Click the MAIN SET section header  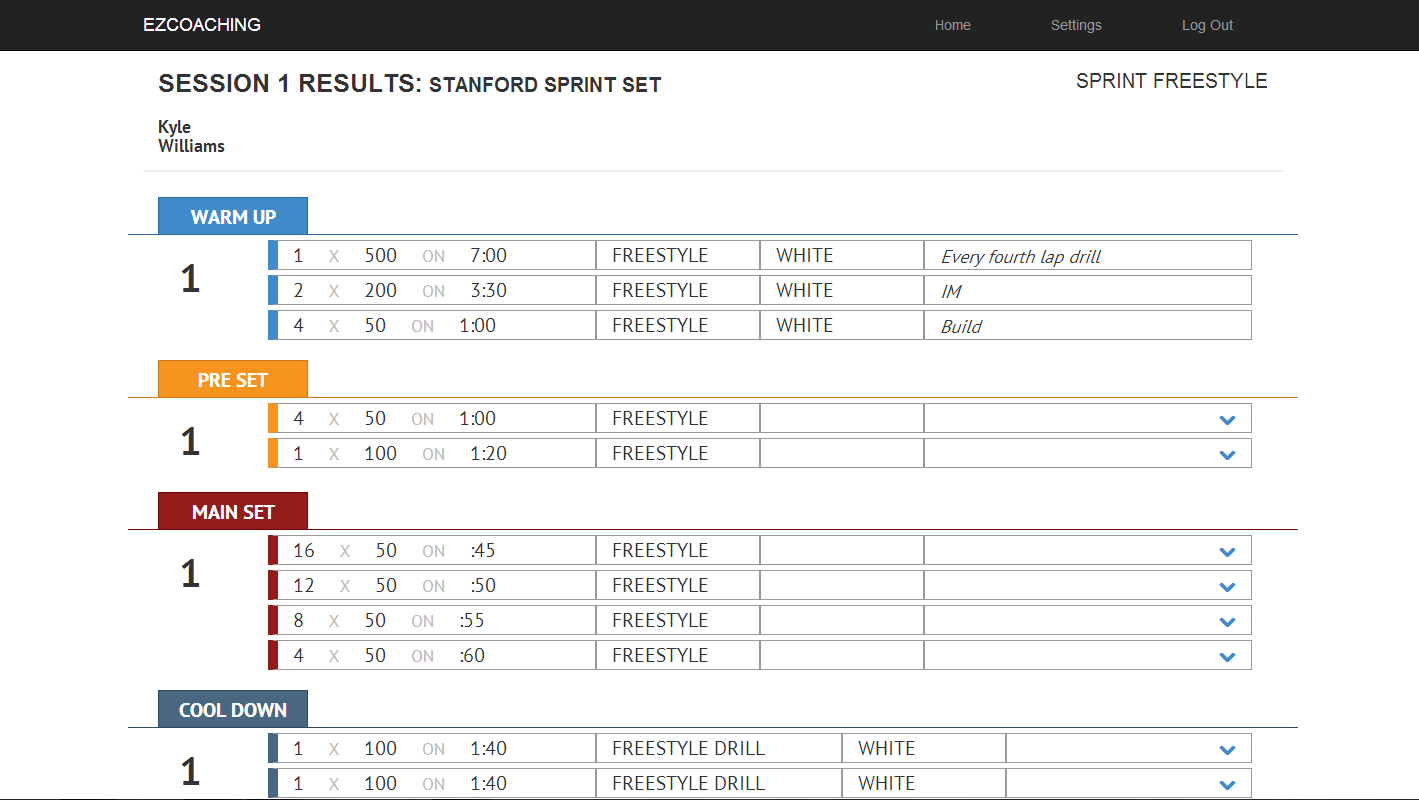[x=233, y=512]
